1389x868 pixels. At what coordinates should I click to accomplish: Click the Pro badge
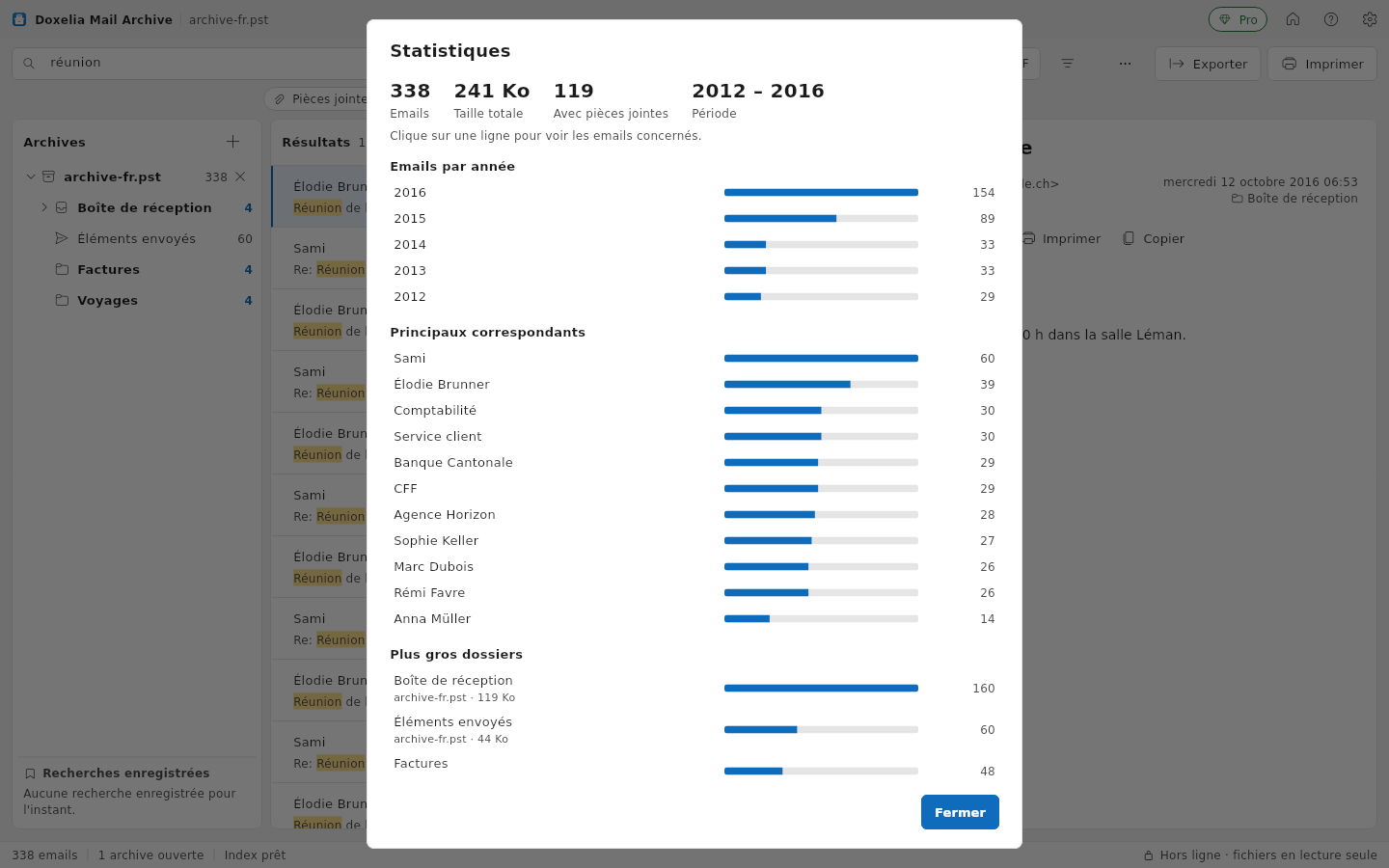click(x=1238, y=19)
